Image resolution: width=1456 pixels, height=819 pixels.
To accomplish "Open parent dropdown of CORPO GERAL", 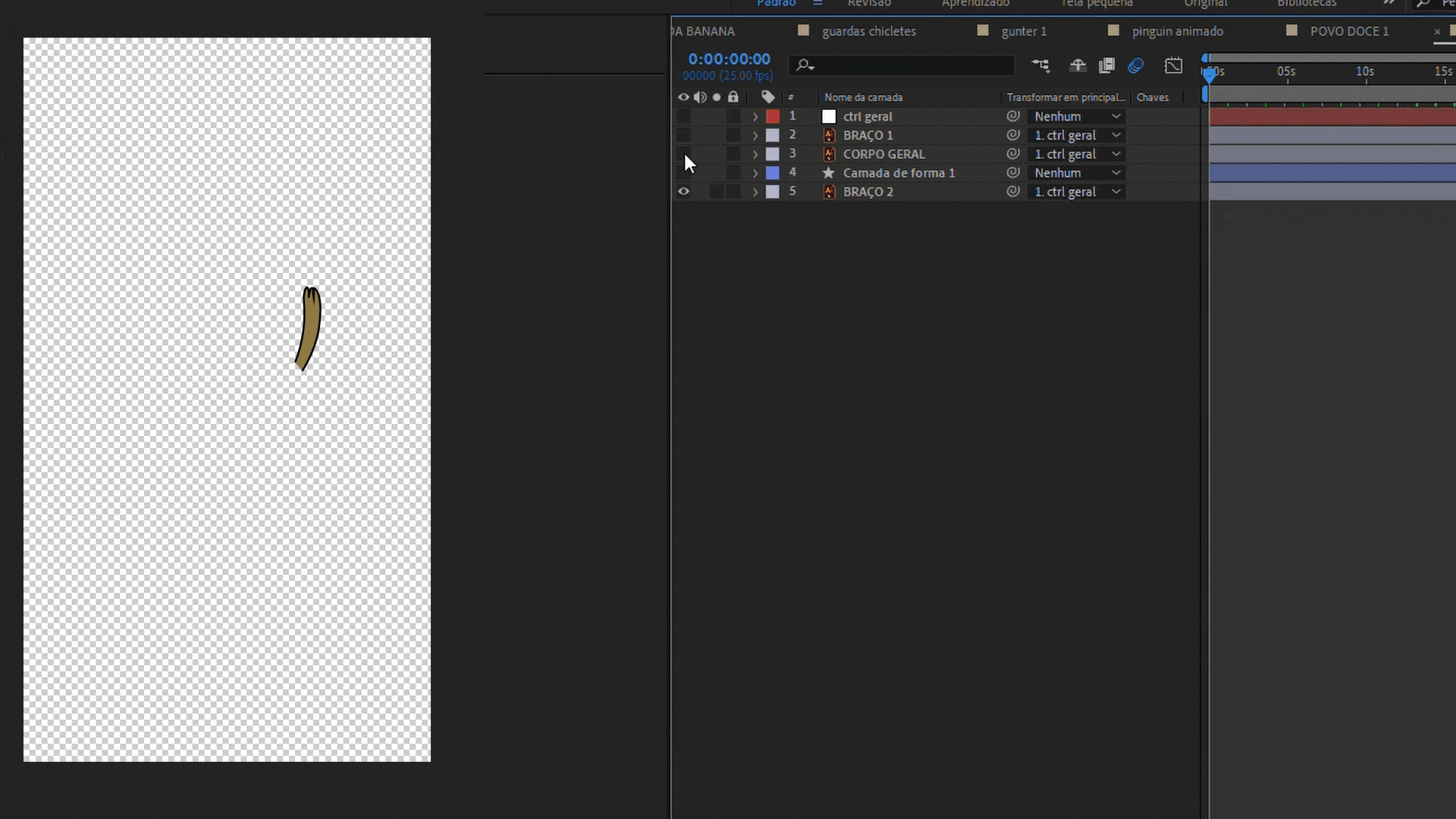I will pos(1077,154).
